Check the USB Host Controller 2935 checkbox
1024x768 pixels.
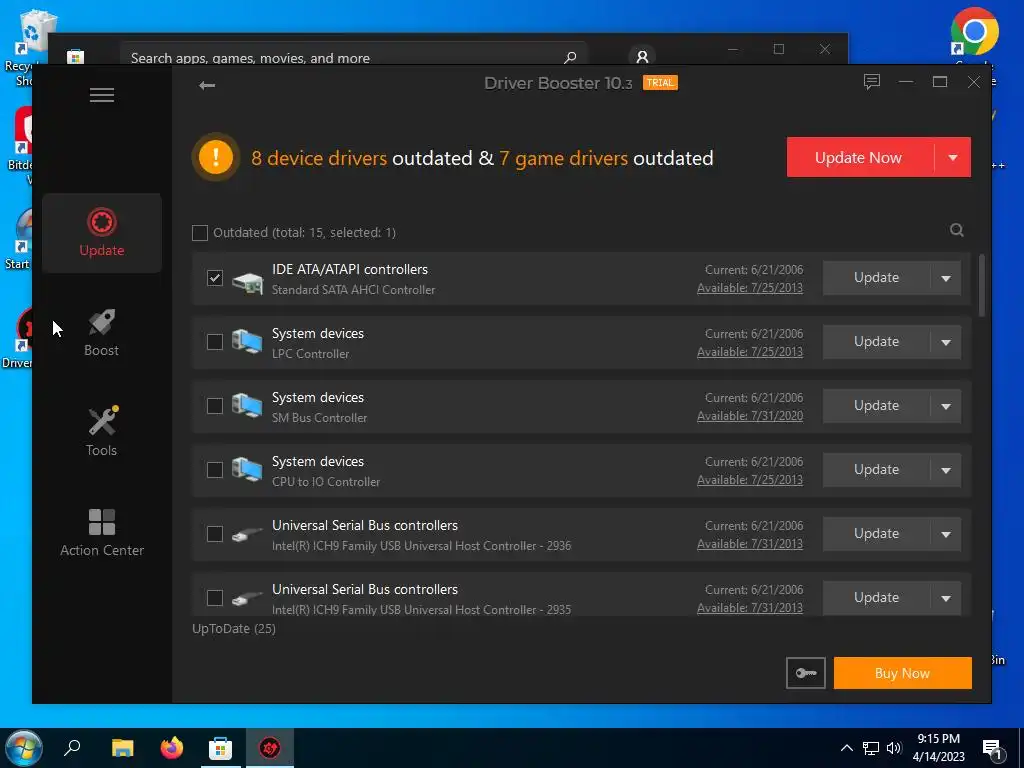point(215,598)
